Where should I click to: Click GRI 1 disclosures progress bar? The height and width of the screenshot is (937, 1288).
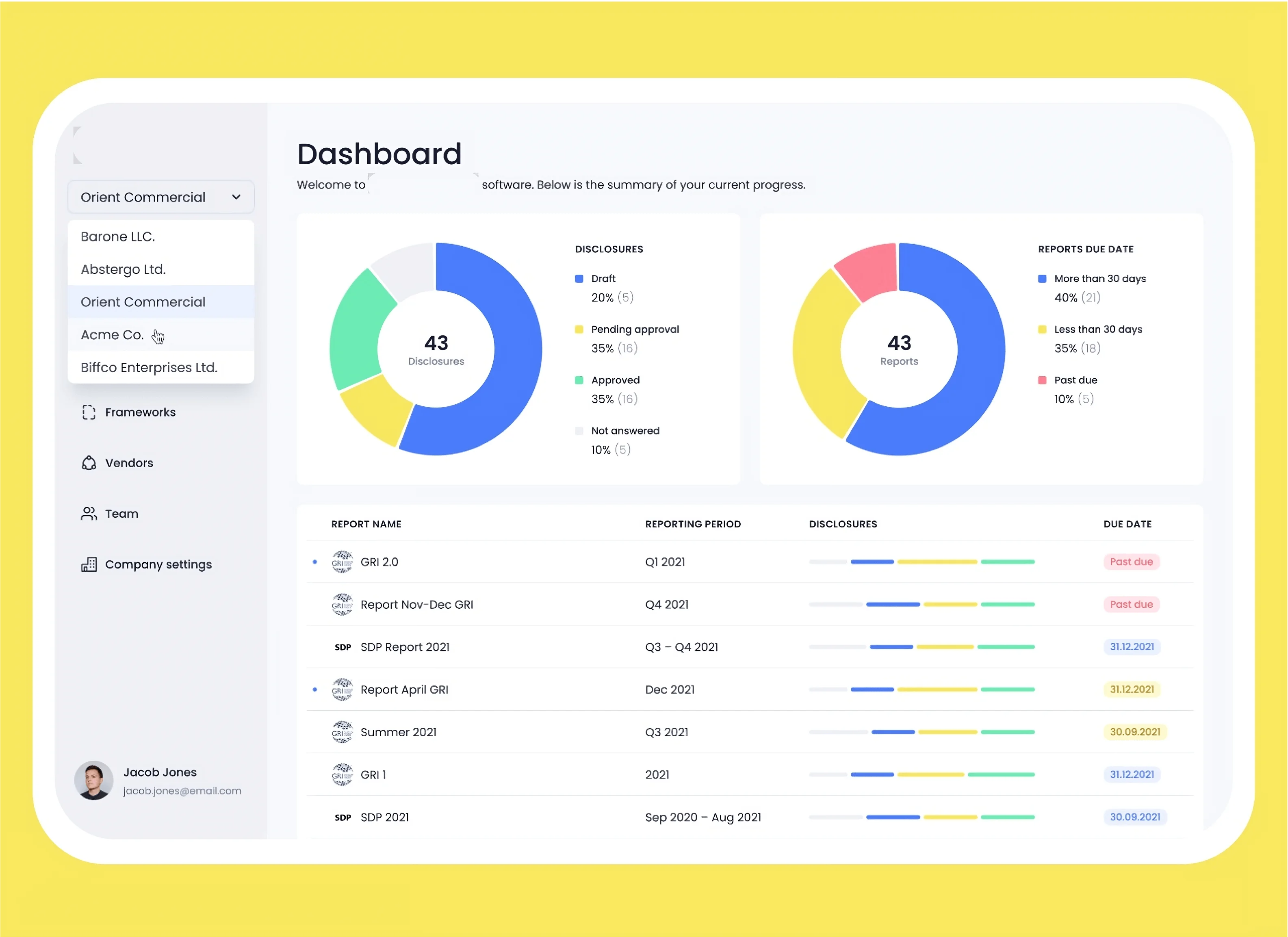pyautogui.click(x=921, y=774)
